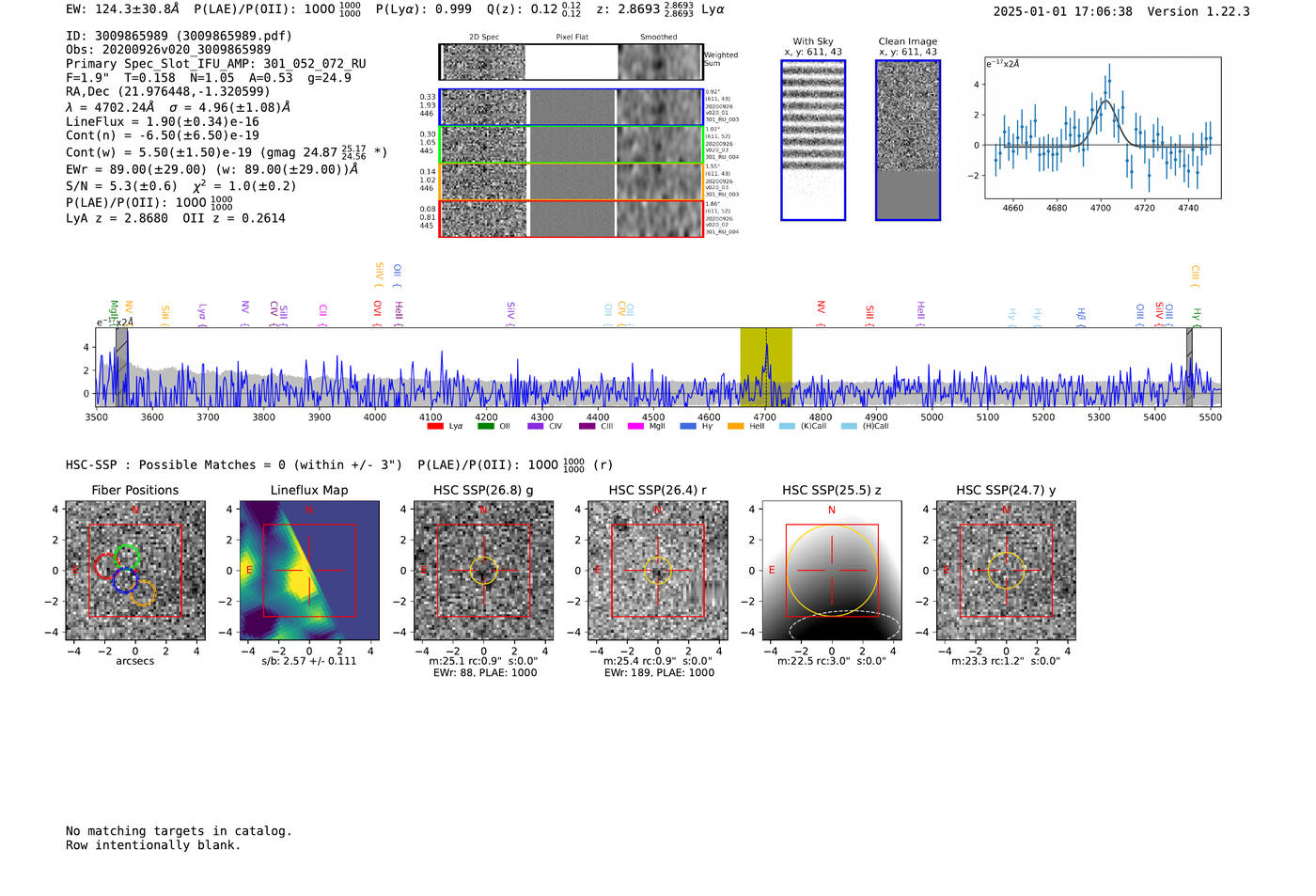The image size is (1316, 896).
Task: Click the λ = 4702.24Å line
Action: coord(178,107)
